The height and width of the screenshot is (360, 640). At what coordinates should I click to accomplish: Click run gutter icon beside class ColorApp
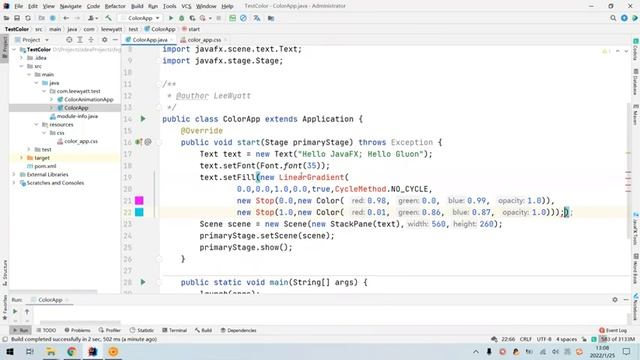tap(143, 119)
